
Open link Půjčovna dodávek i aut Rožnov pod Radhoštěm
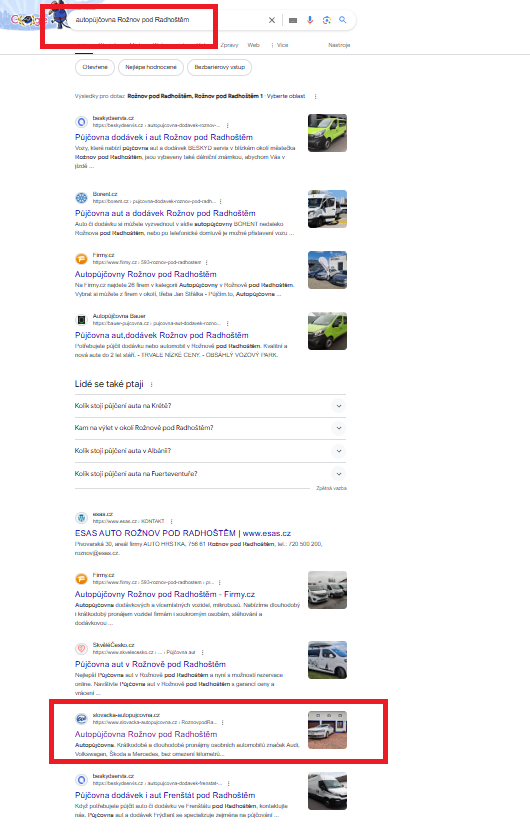164,137
